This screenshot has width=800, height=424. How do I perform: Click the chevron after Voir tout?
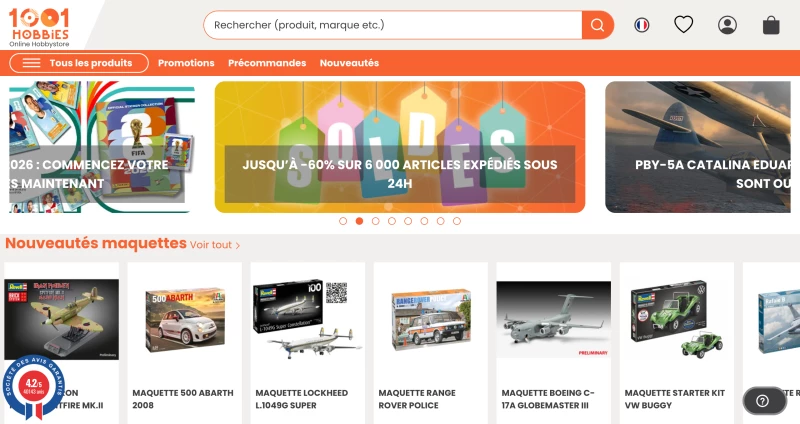(238, 245)
